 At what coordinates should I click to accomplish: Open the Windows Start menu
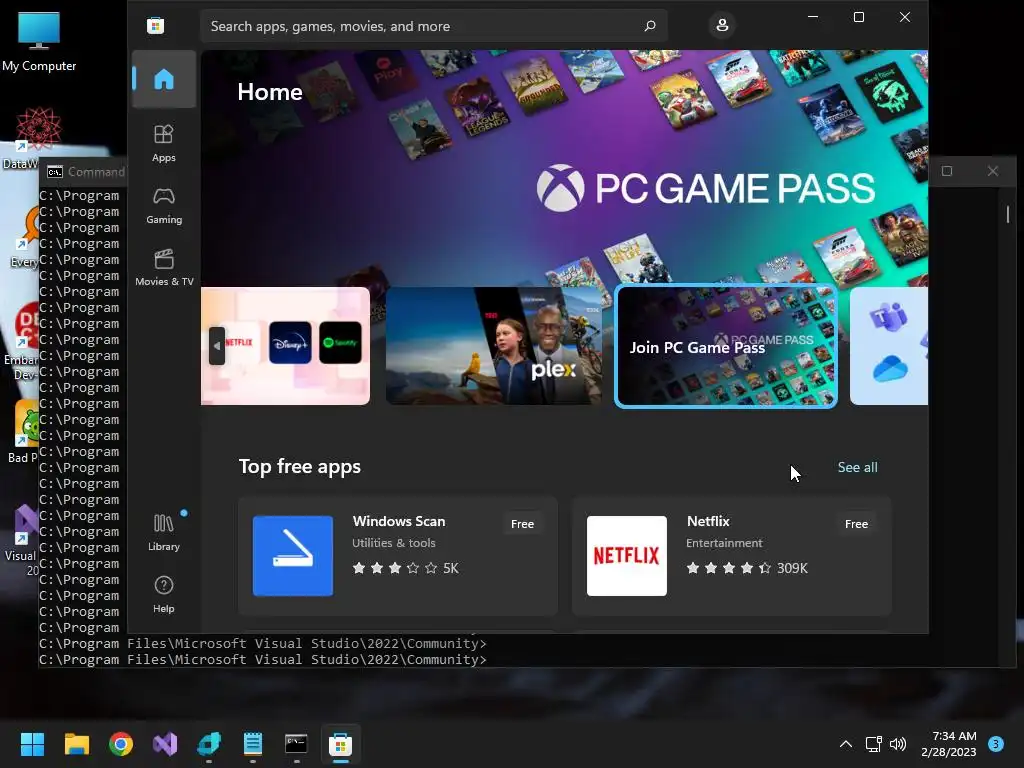click(x=32, y=744)
